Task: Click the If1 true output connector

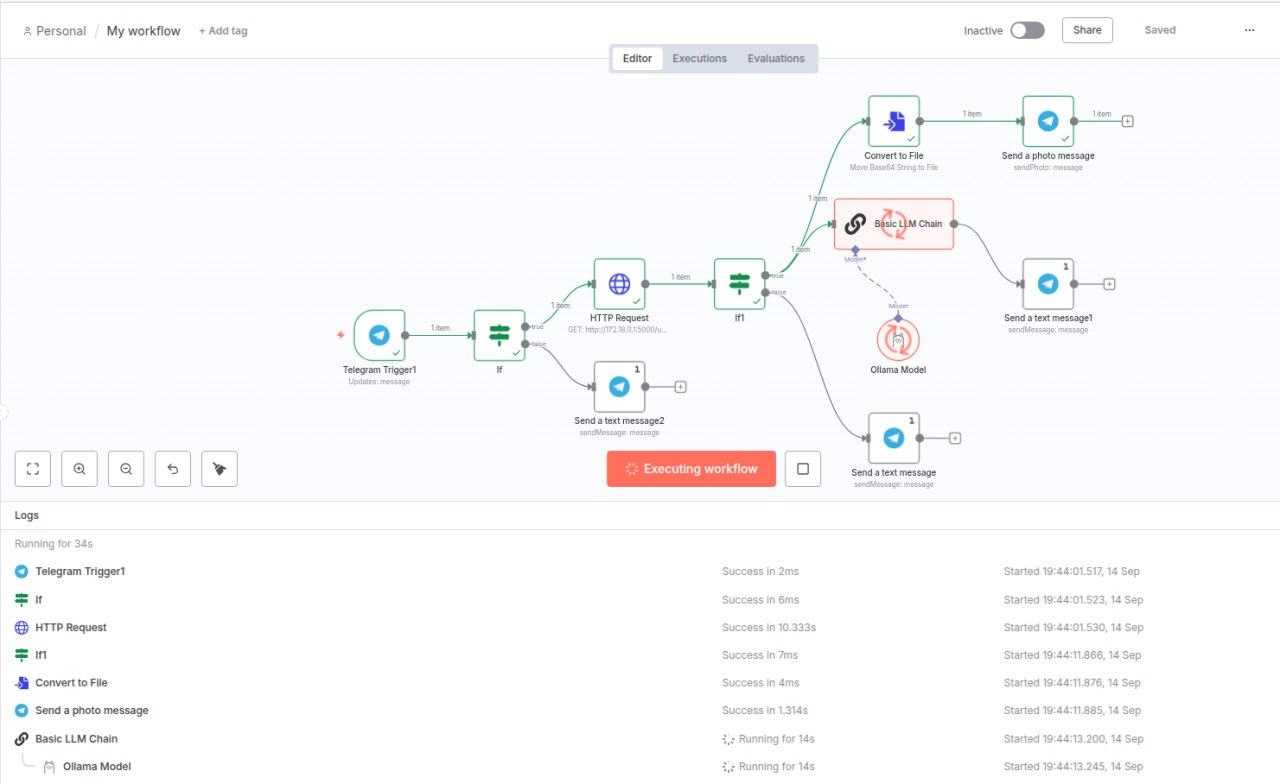Action: coord(765,275)
